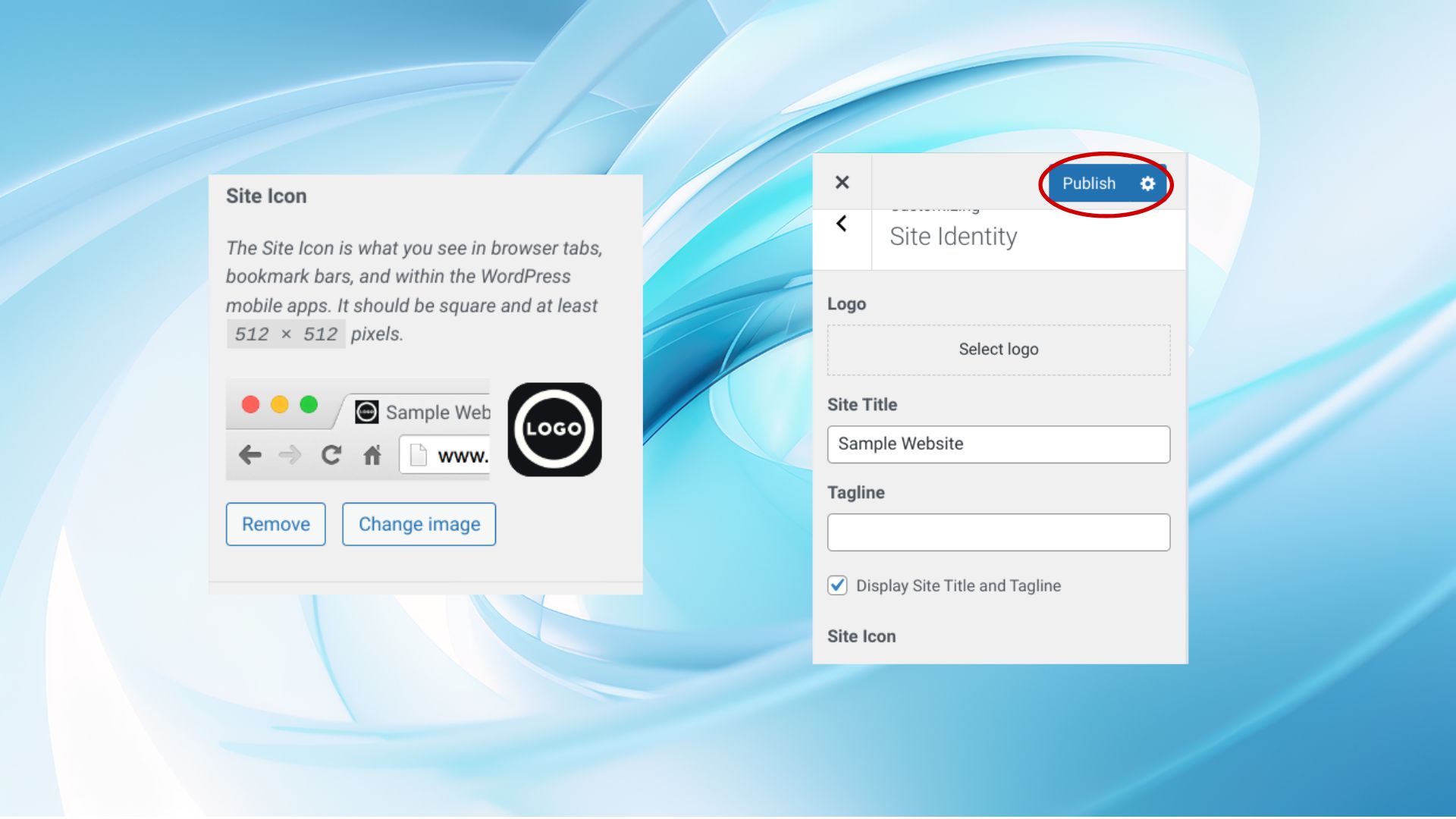Click the Publish button

click(x=1090, y=184)
